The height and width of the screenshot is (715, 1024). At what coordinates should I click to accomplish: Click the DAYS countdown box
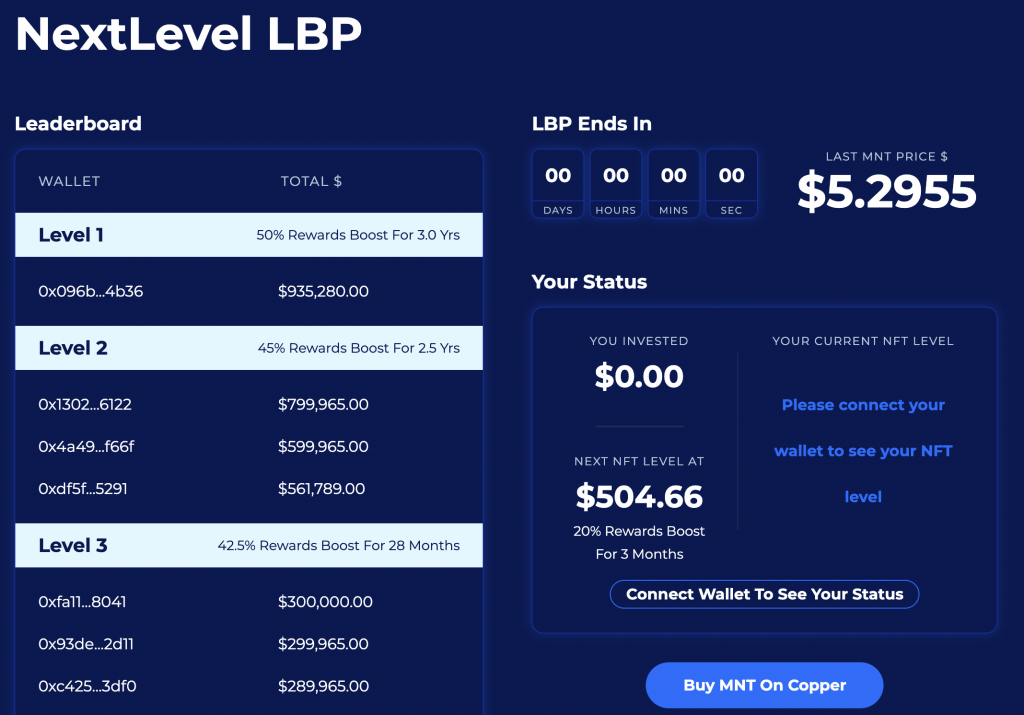point(558,183)
